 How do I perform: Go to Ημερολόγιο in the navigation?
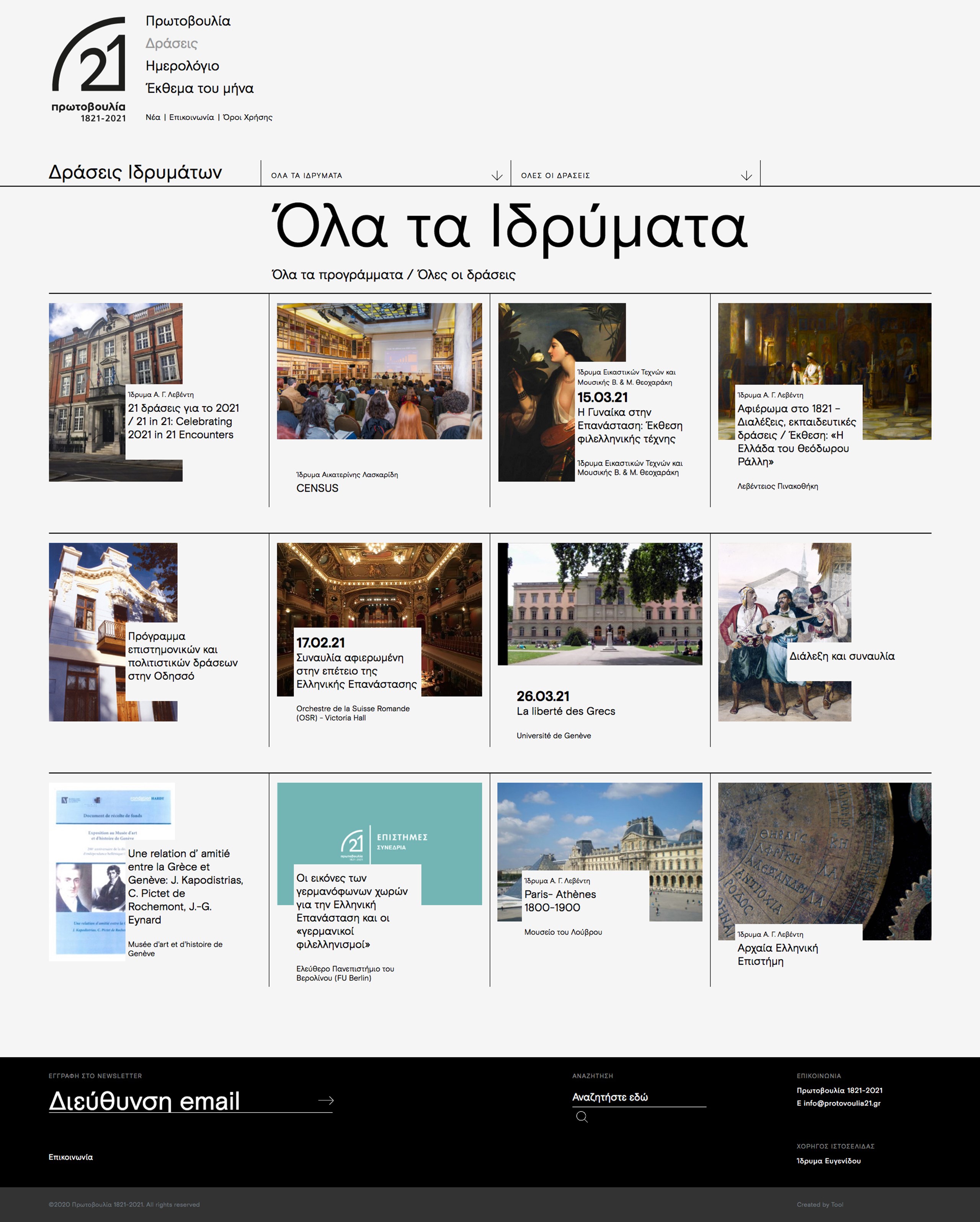183,66
